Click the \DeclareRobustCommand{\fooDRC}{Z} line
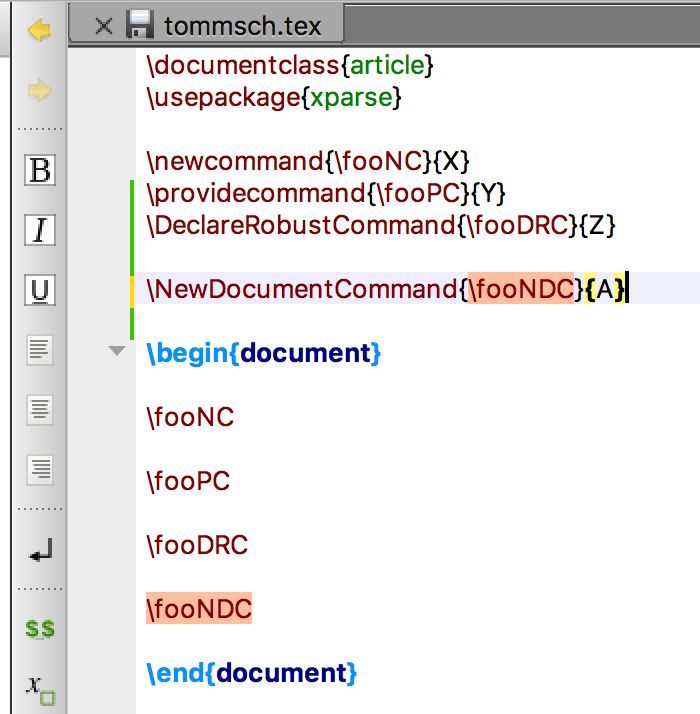 pyautogui.click(x=381, y=225)
